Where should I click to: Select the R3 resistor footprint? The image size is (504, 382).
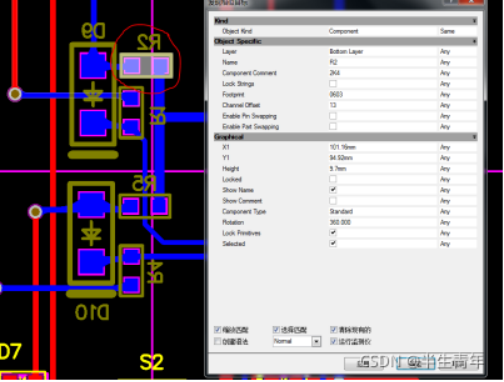pos(131,113)
